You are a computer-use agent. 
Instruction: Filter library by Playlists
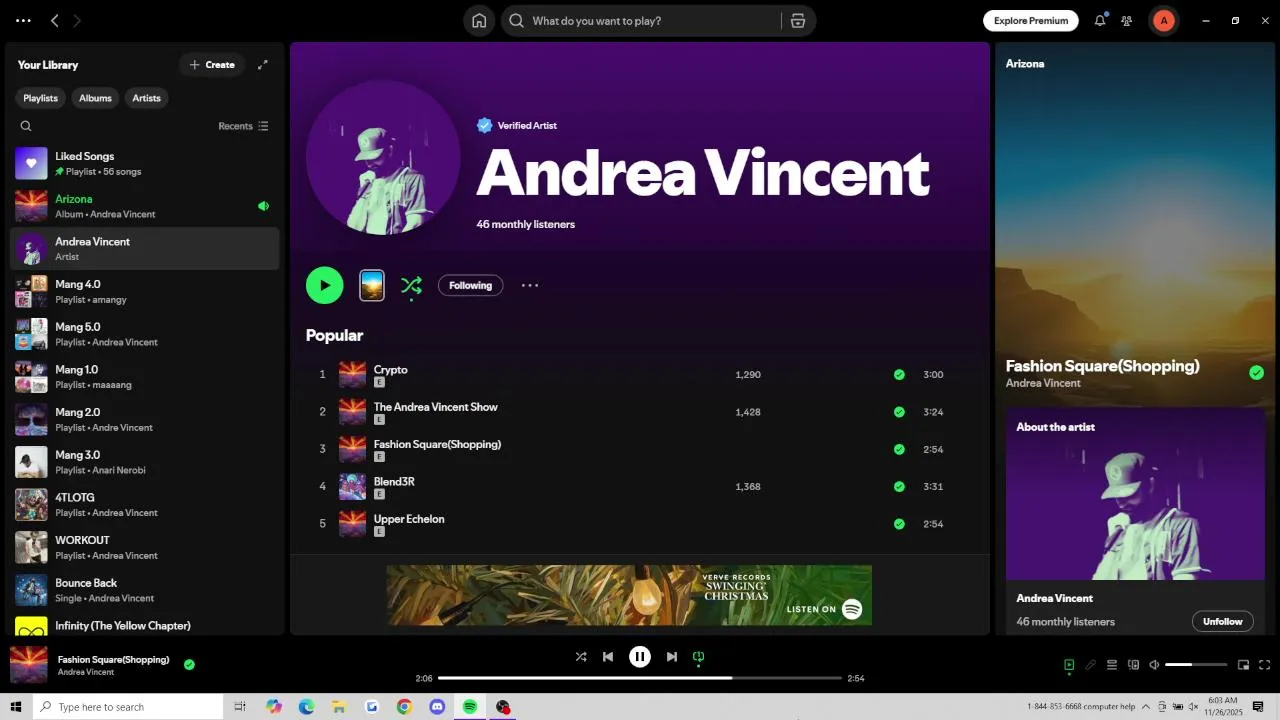41,98
